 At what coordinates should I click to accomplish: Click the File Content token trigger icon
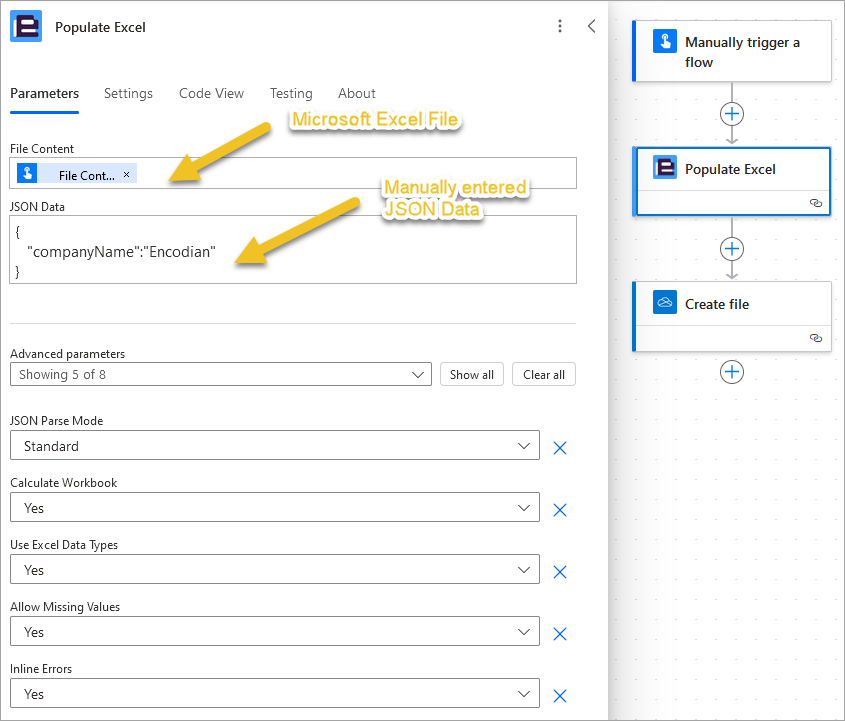click(x=27, y=174)
